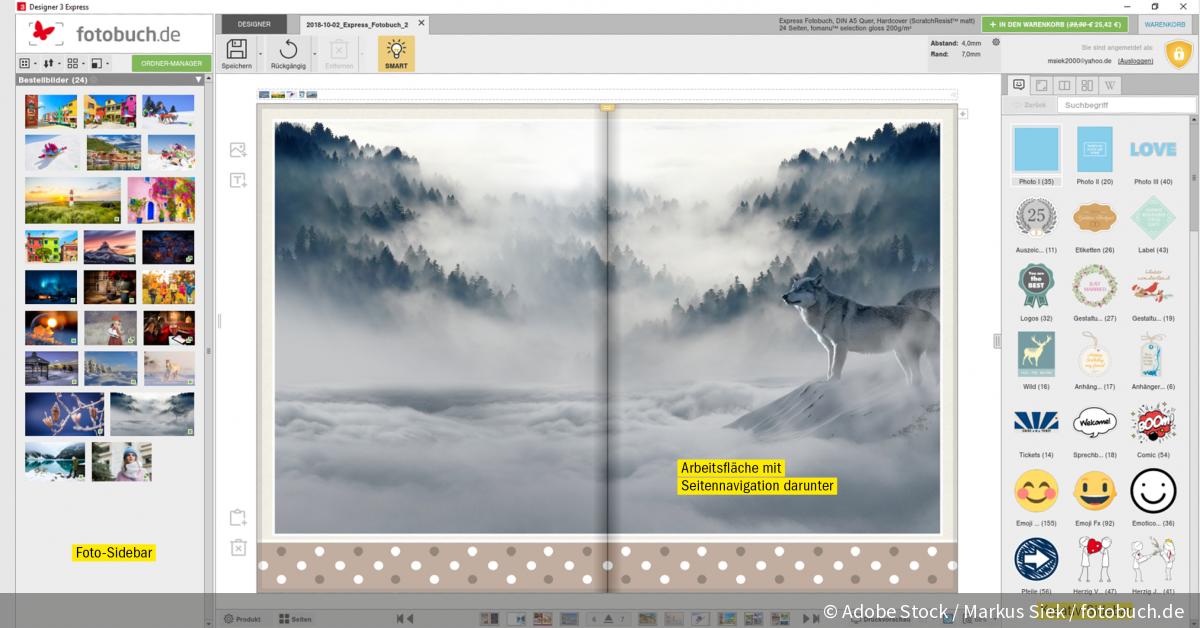1200x628 pixels.
Task: Go to the previous page spread
Action: [410, 619]
